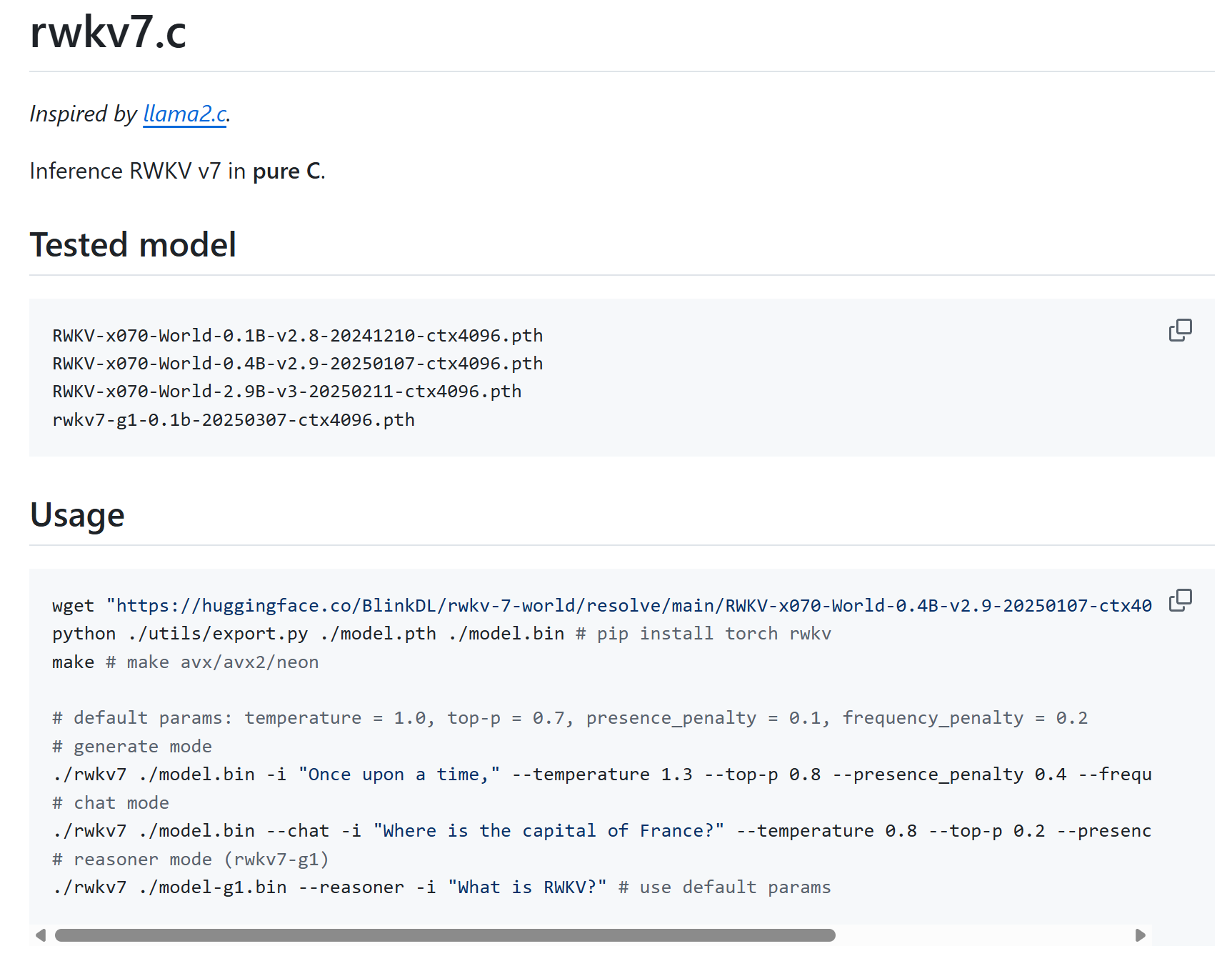Screen dimensions: 1232x956
Task: Copy the tested model list to clipboard
Action: point(1180,330)
